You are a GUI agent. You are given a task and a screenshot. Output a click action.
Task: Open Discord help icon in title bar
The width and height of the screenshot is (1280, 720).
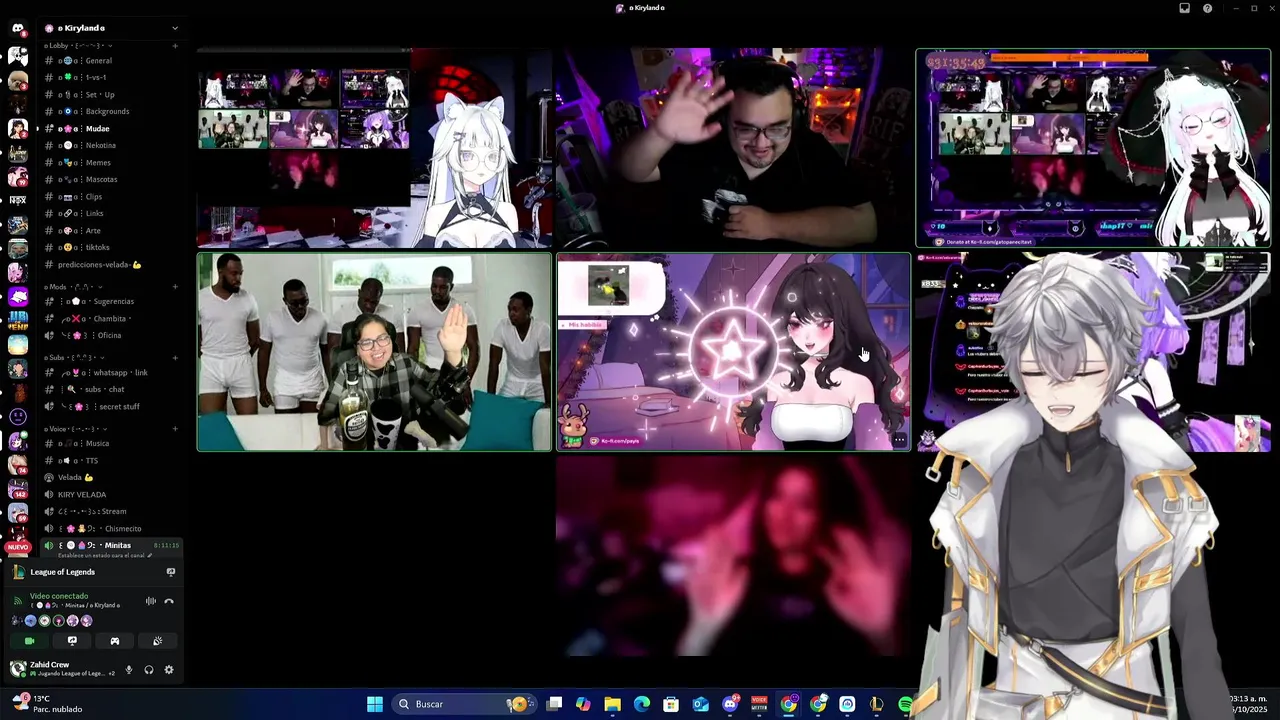tap(1208, 8)
